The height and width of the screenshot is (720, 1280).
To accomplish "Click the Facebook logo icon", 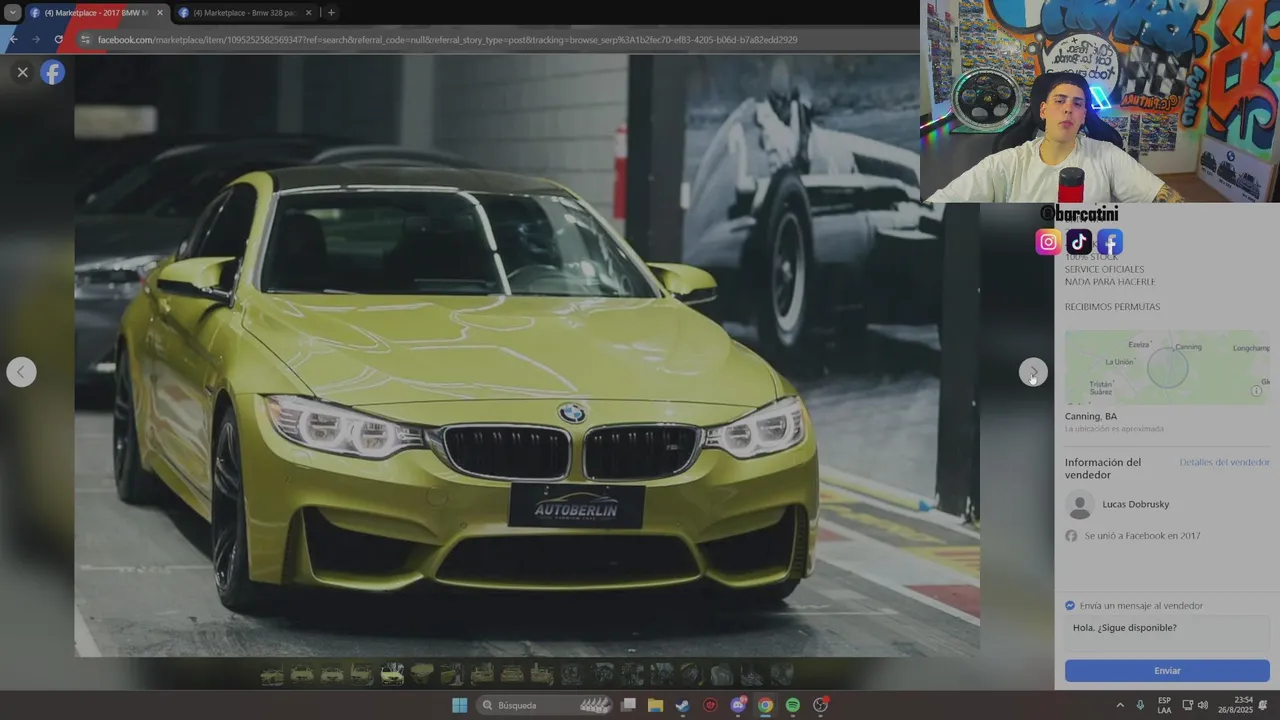I will (52, 72).
